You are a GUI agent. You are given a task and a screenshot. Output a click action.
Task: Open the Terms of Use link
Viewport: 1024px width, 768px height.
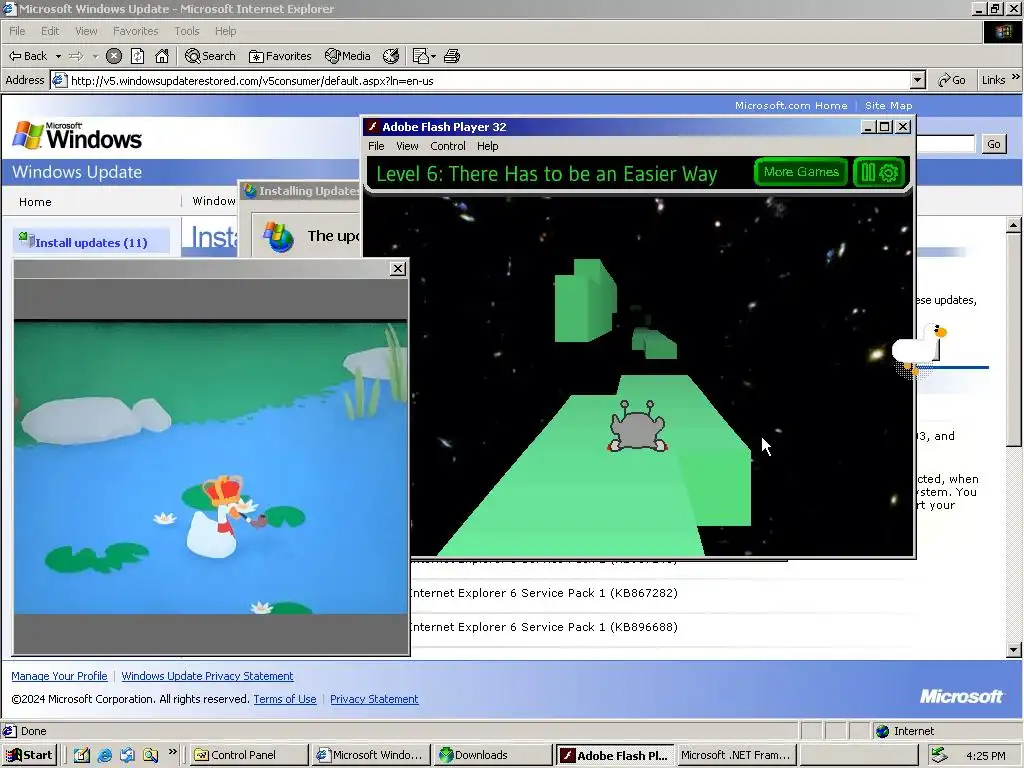click(285, 699)
